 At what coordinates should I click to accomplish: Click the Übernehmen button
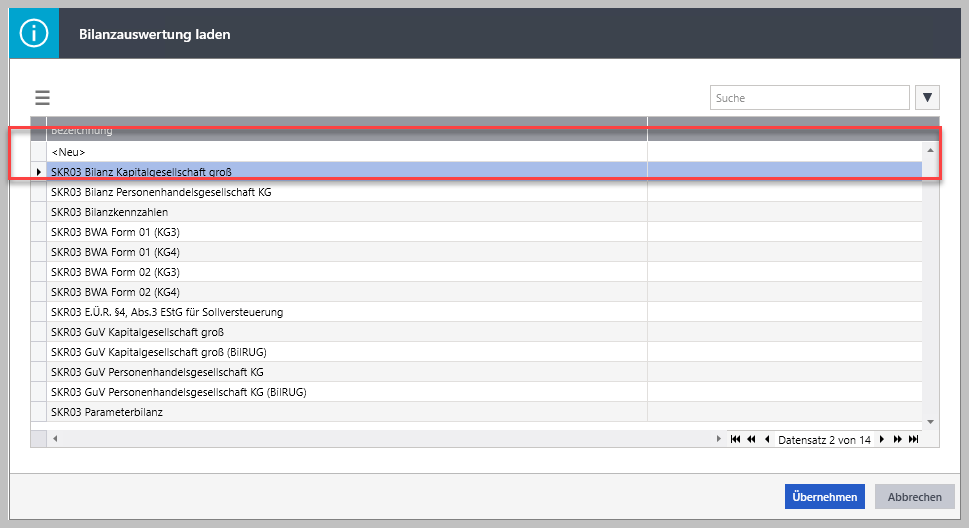pos(824,497)
